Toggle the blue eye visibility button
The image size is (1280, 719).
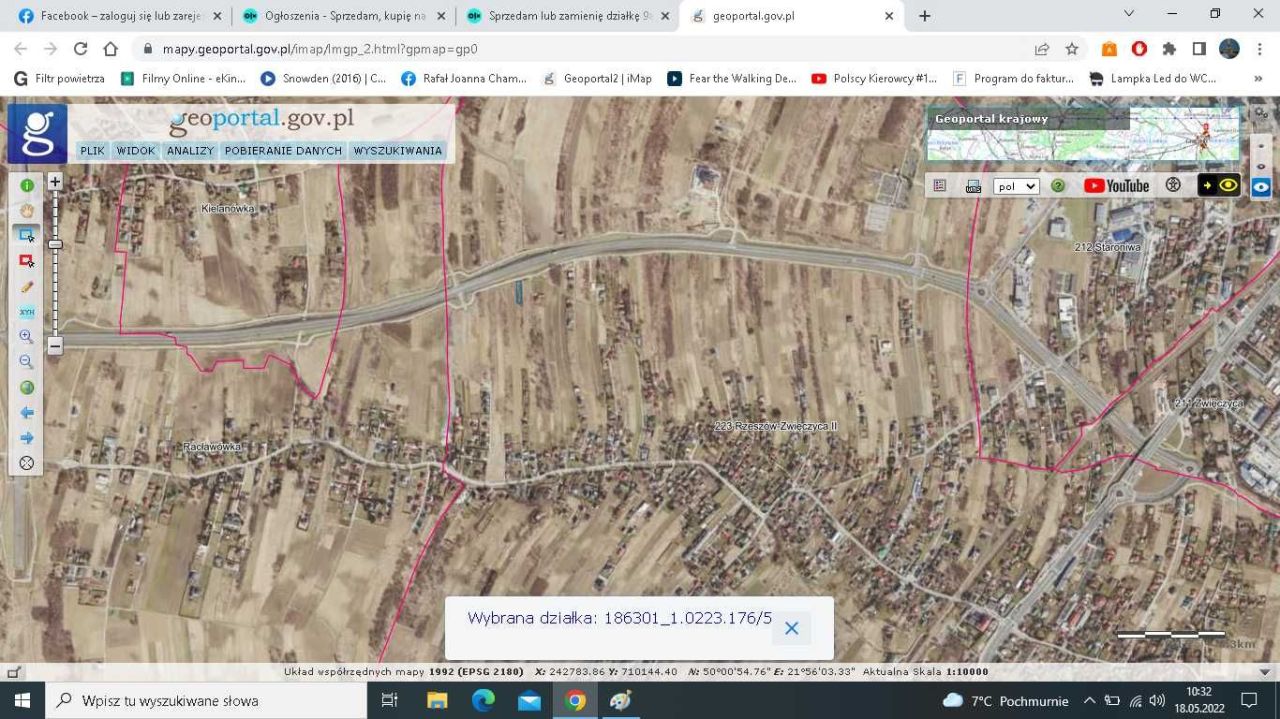[1261, 187]
